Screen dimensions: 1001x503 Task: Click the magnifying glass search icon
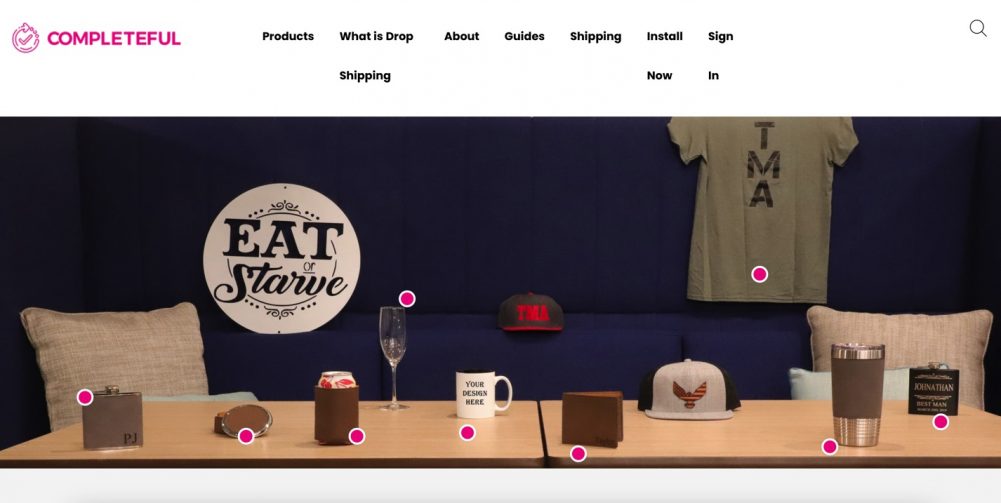pos(978,28)
